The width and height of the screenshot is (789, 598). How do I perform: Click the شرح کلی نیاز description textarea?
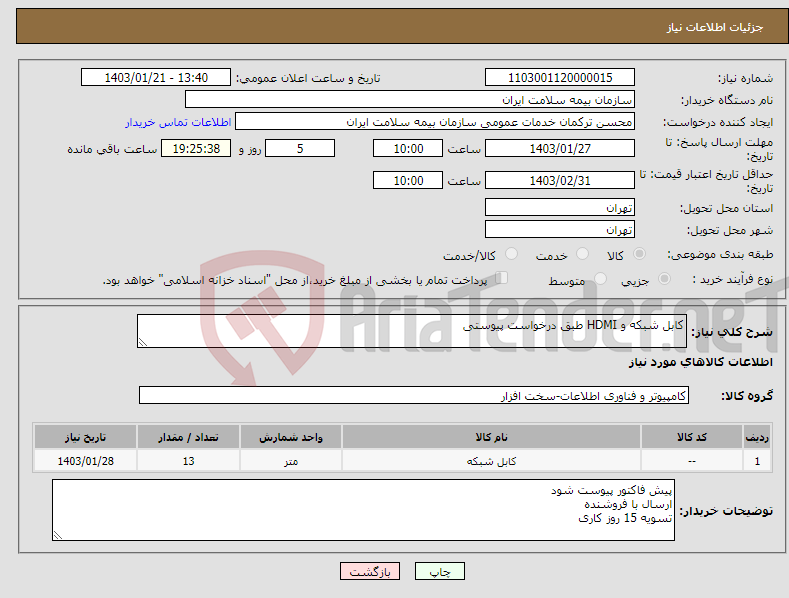pyautogui.click(x=412, y=331)
